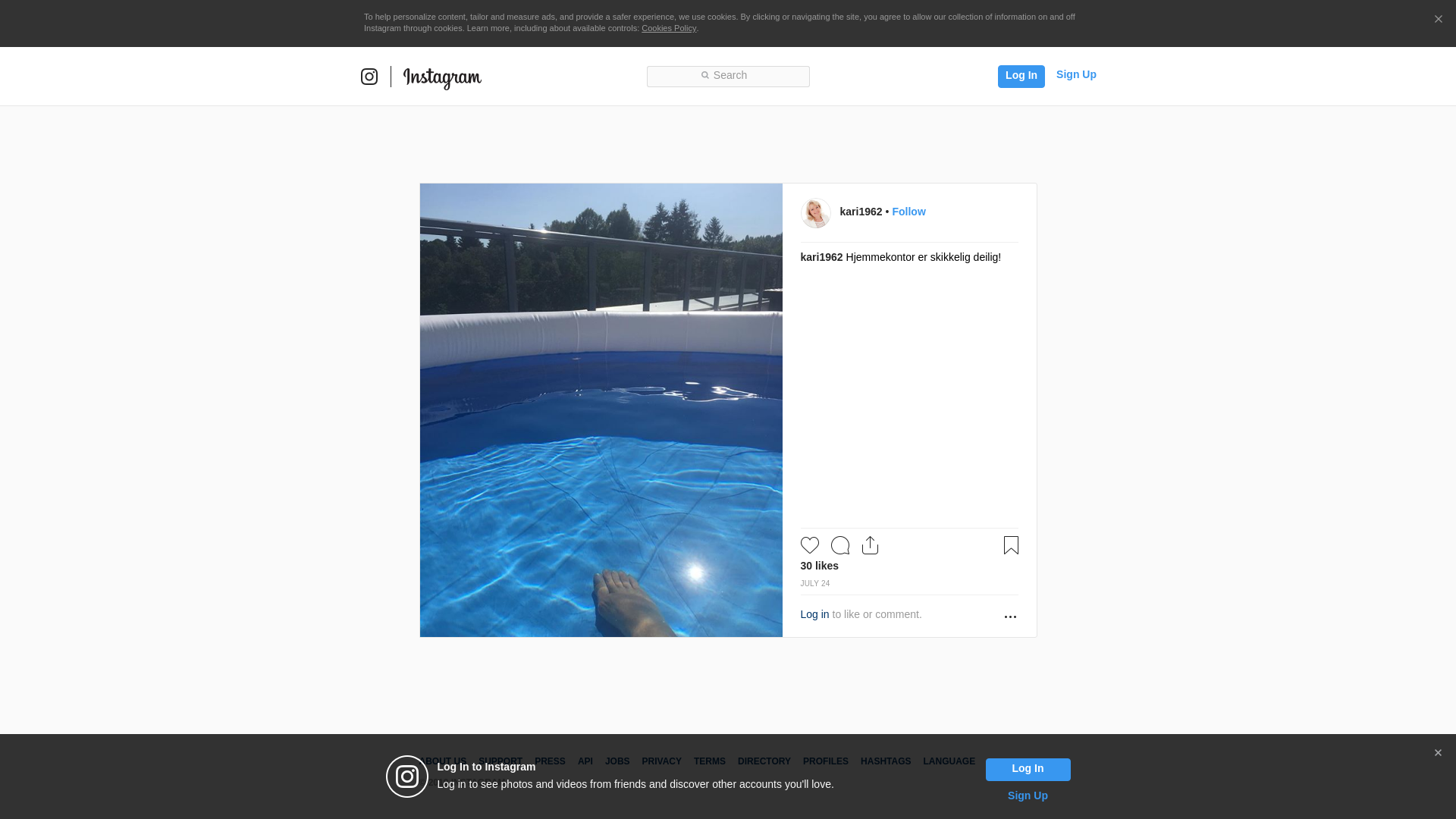
Task: Share the post with share icon
Action: pyautogui.click(x=871, y=545)
